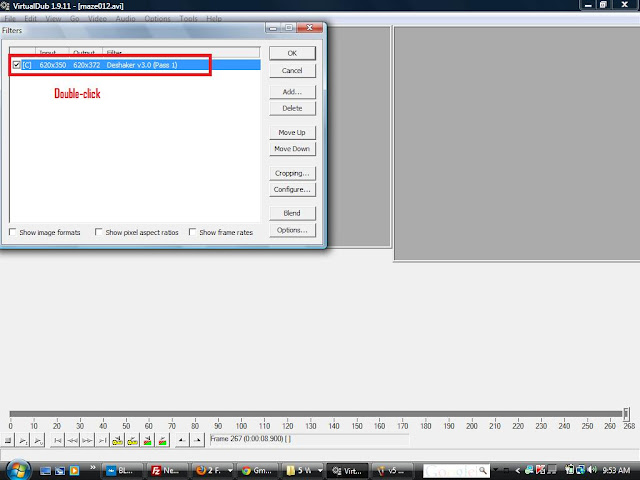The image size is (640, 480).
Task: Click Switch between windows quick launch icon
Action: (60, 471)
